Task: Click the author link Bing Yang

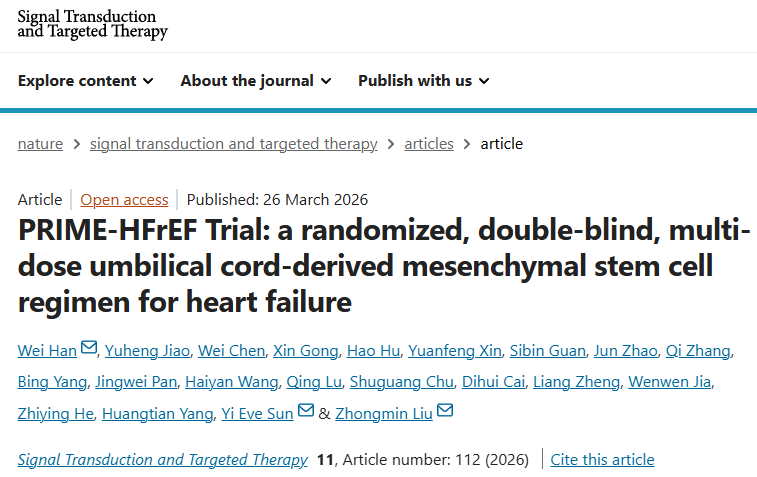Action: pos(51,382)
